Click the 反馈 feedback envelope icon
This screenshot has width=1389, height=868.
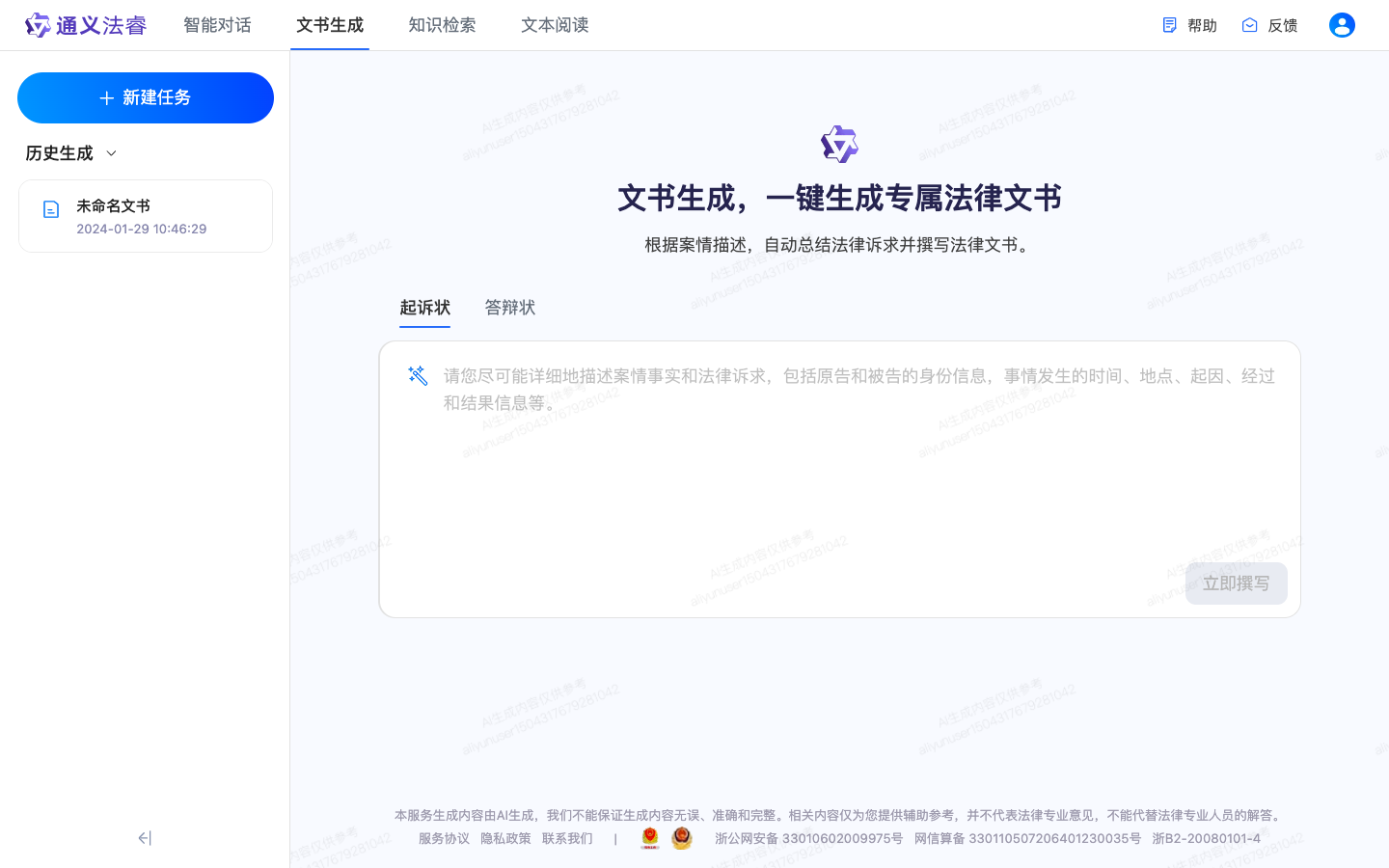click(x=1248, y=25)
